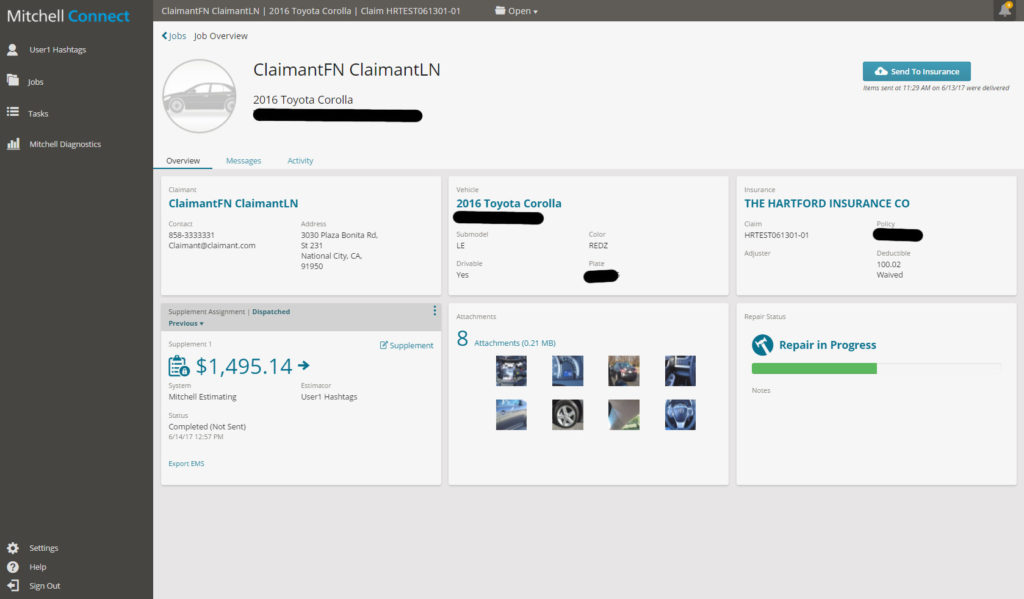
Task: Click the Repair in Progress status link
Action: (x=827, y=345)
